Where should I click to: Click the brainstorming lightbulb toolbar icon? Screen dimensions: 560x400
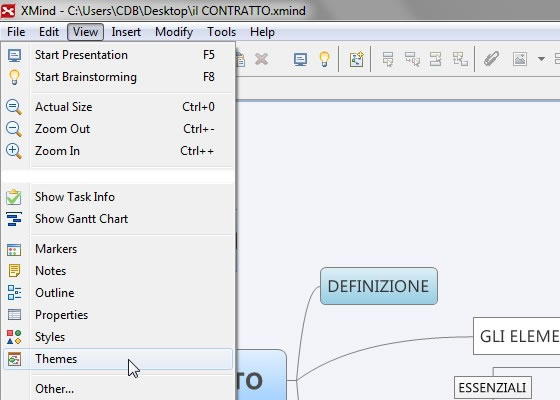tap(324, 59)
